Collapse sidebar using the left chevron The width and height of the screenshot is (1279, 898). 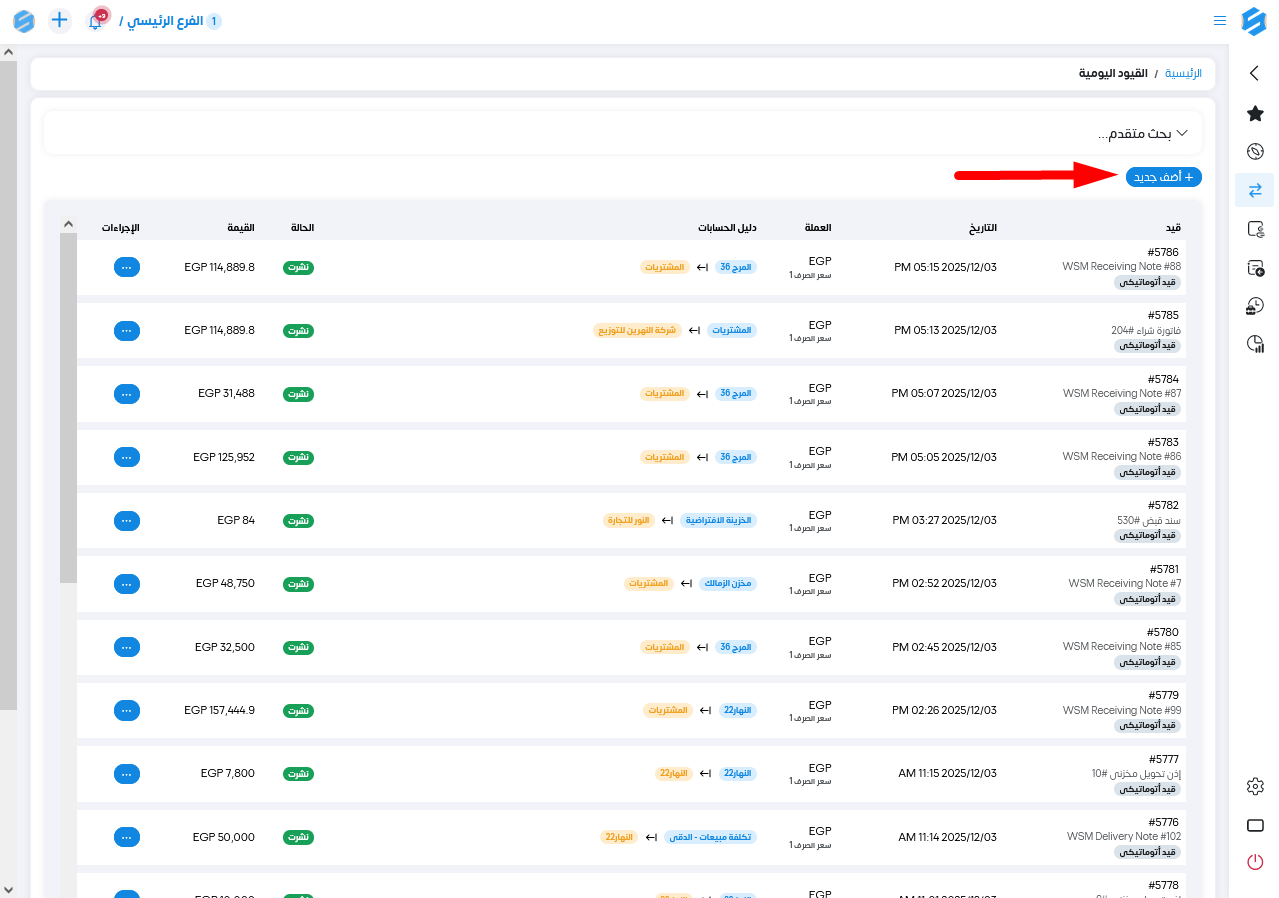click(1255, 73)
